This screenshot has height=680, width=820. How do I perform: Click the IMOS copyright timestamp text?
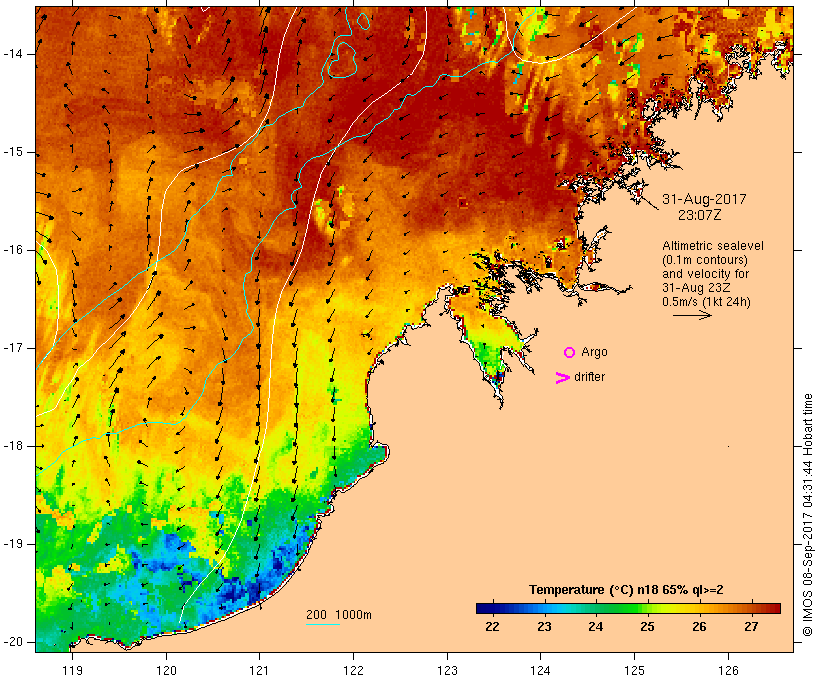[808, 515]
